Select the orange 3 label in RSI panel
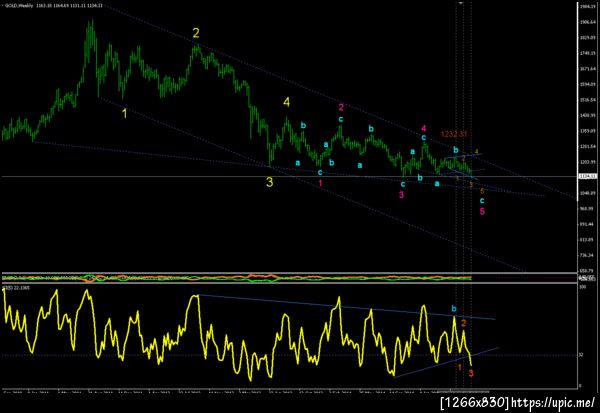The image size is (600, 413). tap(471, 373)
